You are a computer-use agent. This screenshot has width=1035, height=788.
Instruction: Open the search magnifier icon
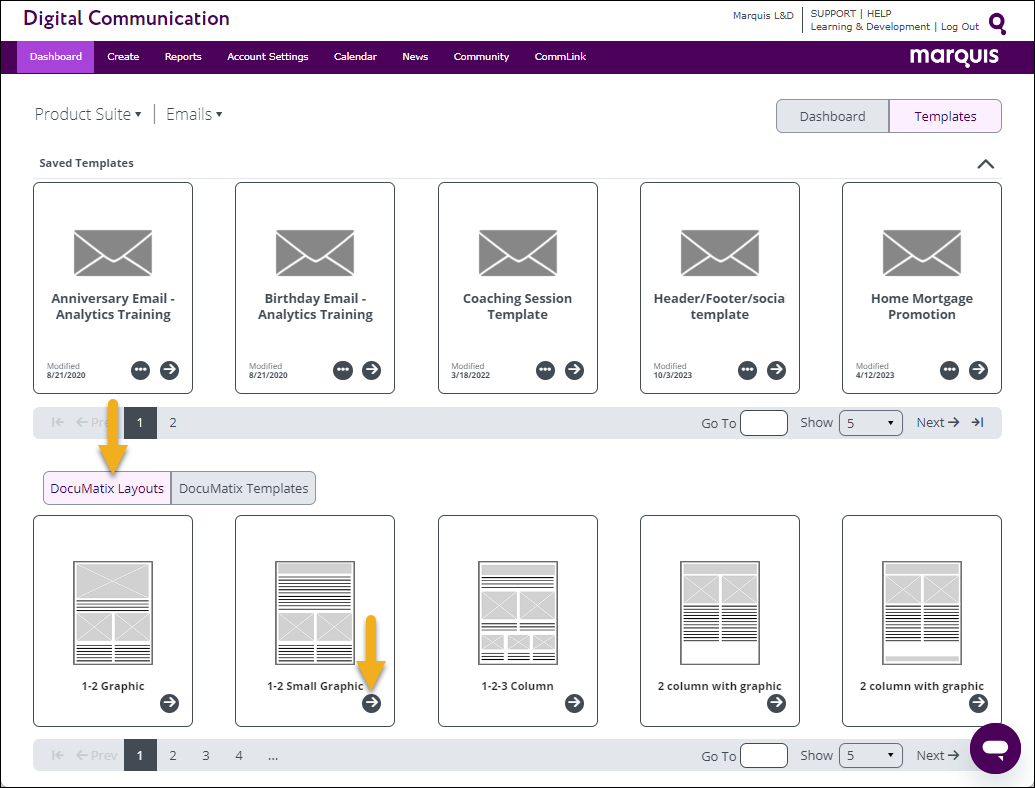997,24
